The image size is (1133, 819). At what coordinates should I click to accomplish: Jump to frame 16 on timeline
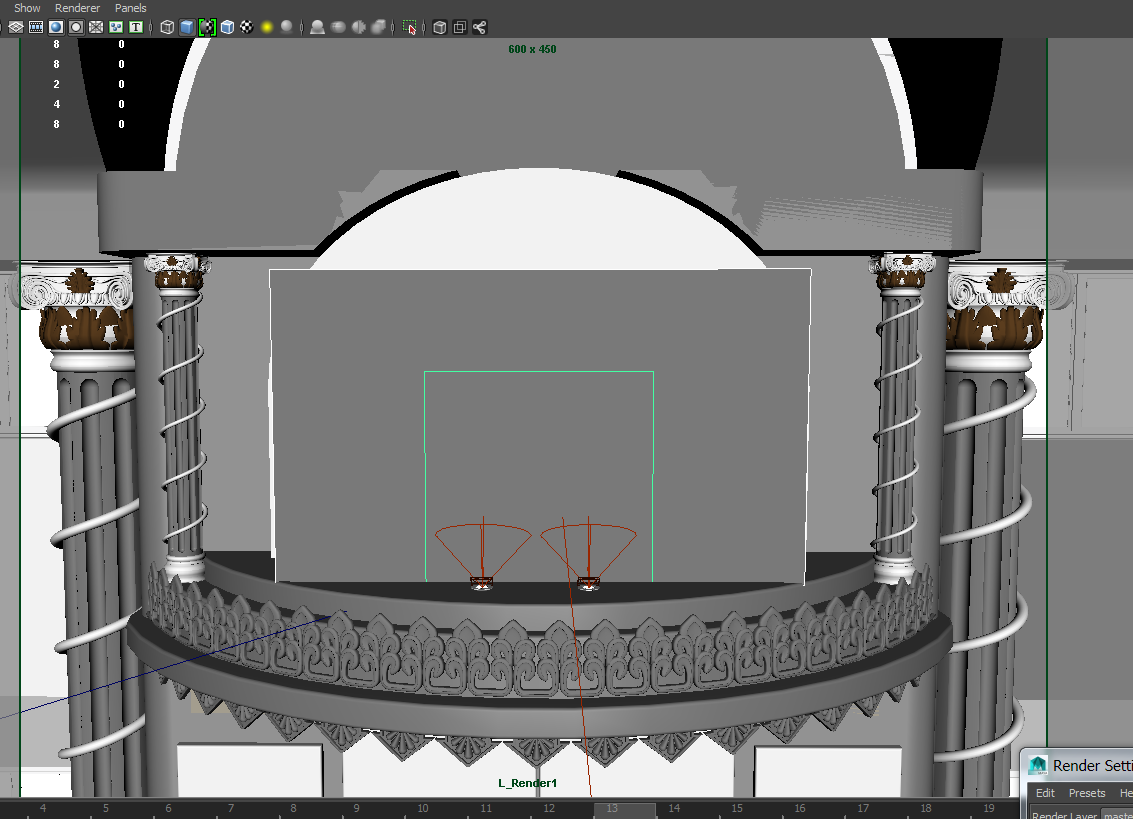click(800, 808)
